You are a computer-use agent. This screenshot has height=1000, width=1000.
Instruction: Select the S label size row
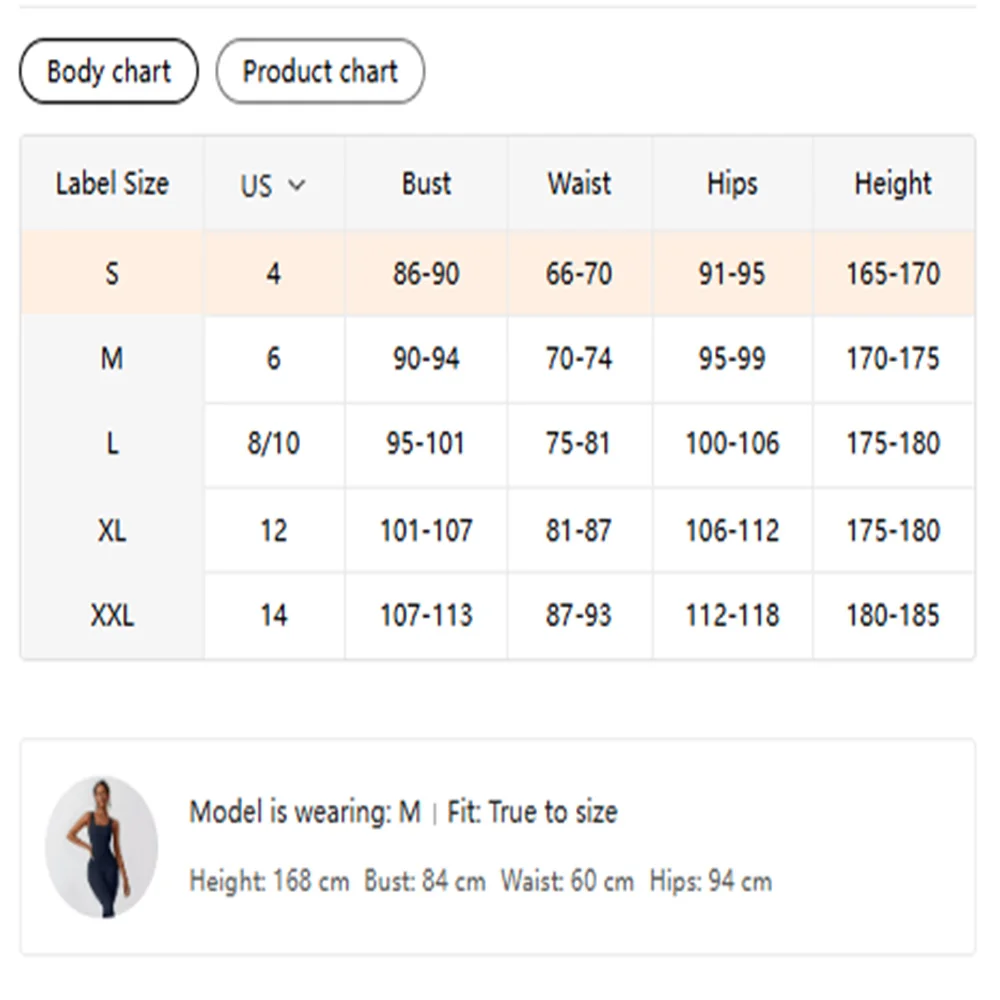(112, 274)
